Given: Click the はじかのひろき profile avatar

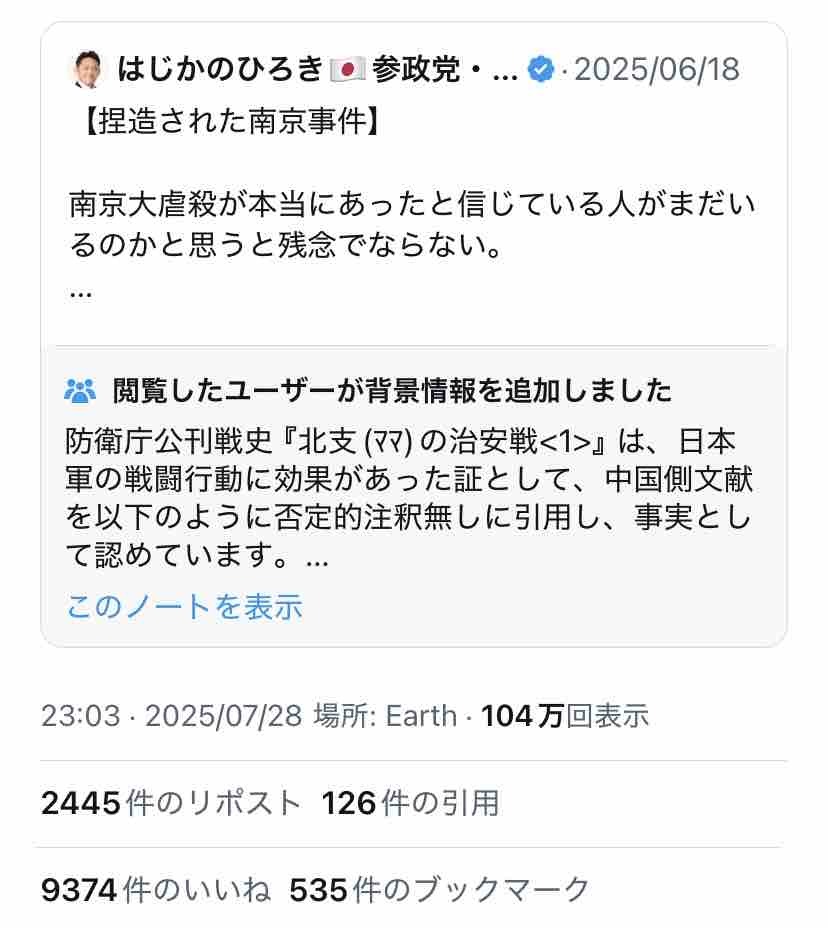Looking at the screenshot, I should click(x=88, y=70).
